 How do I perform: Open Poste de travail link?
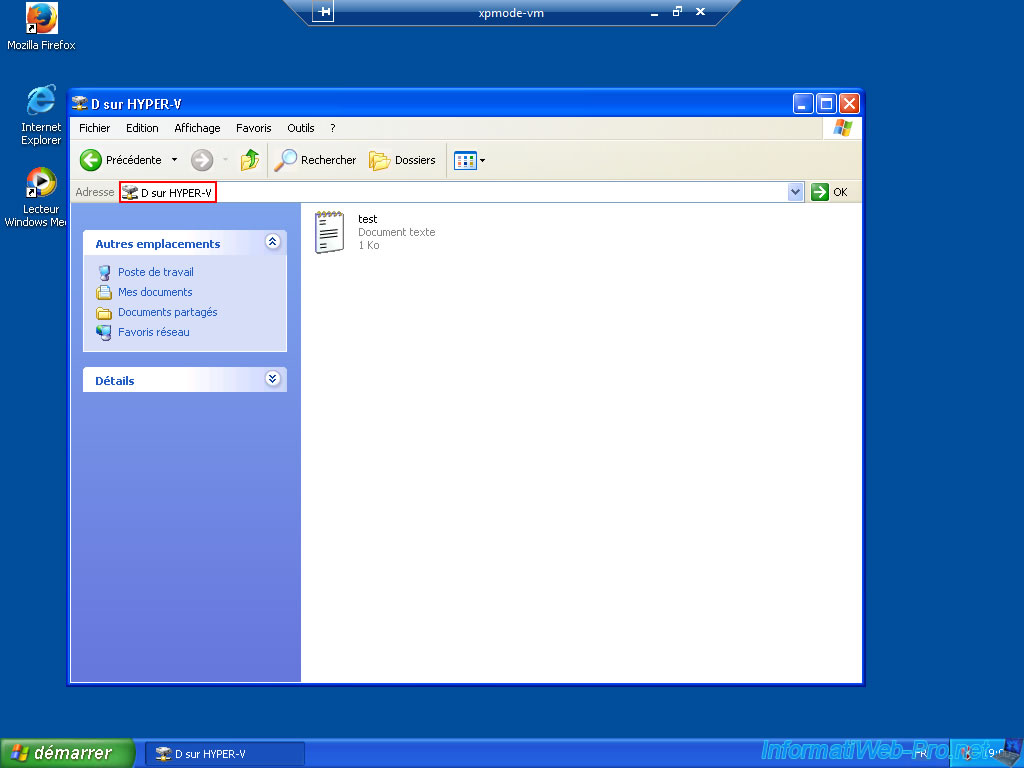coord(155,272)
